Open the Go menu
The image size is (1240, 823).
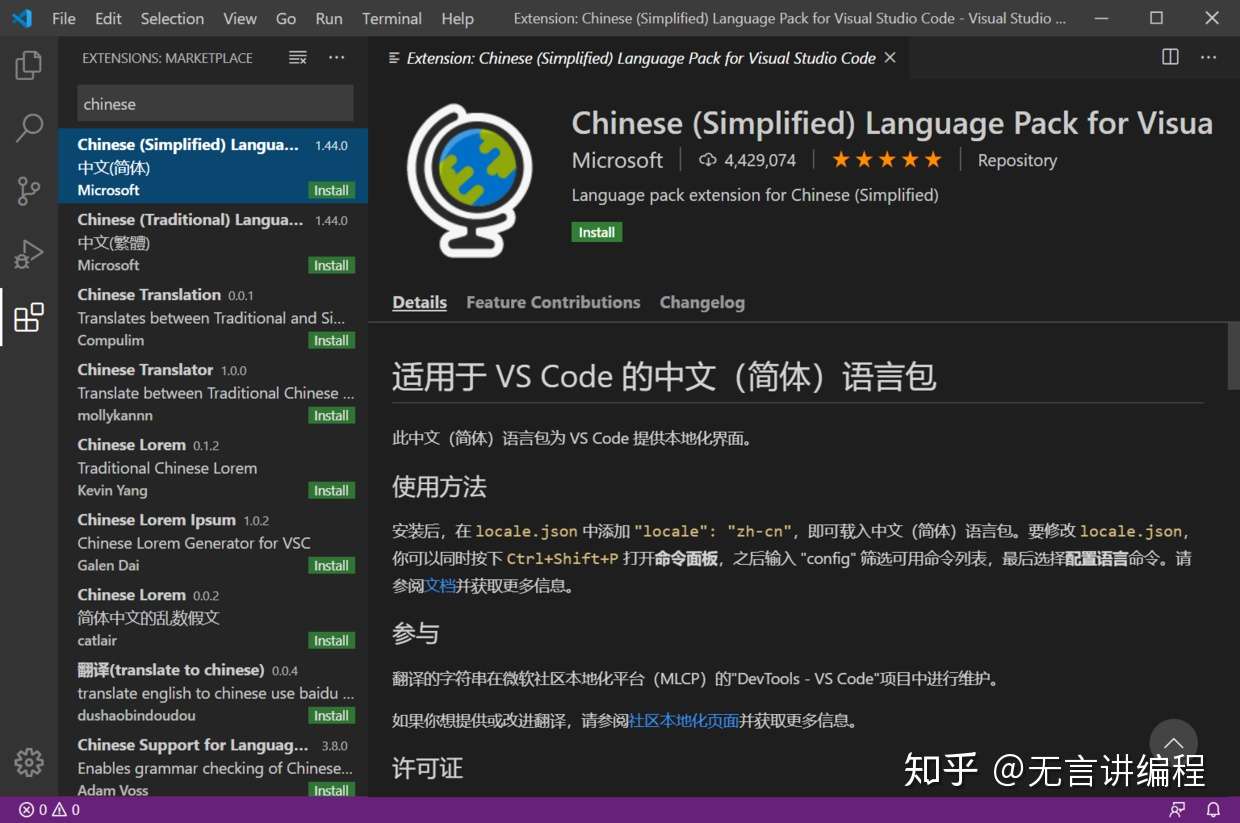[x=286, y=18]
